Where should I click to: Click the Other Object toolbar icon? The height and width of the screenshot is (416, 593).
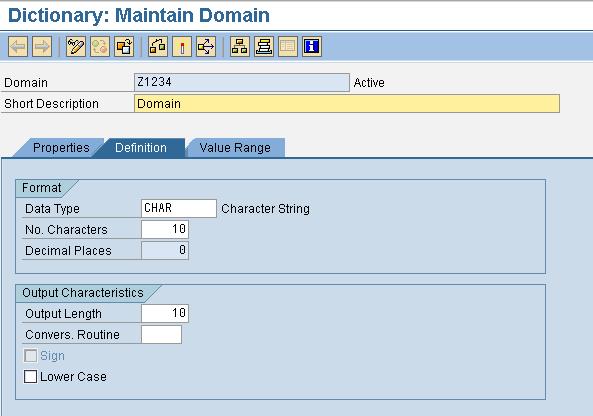pos(124,47)
